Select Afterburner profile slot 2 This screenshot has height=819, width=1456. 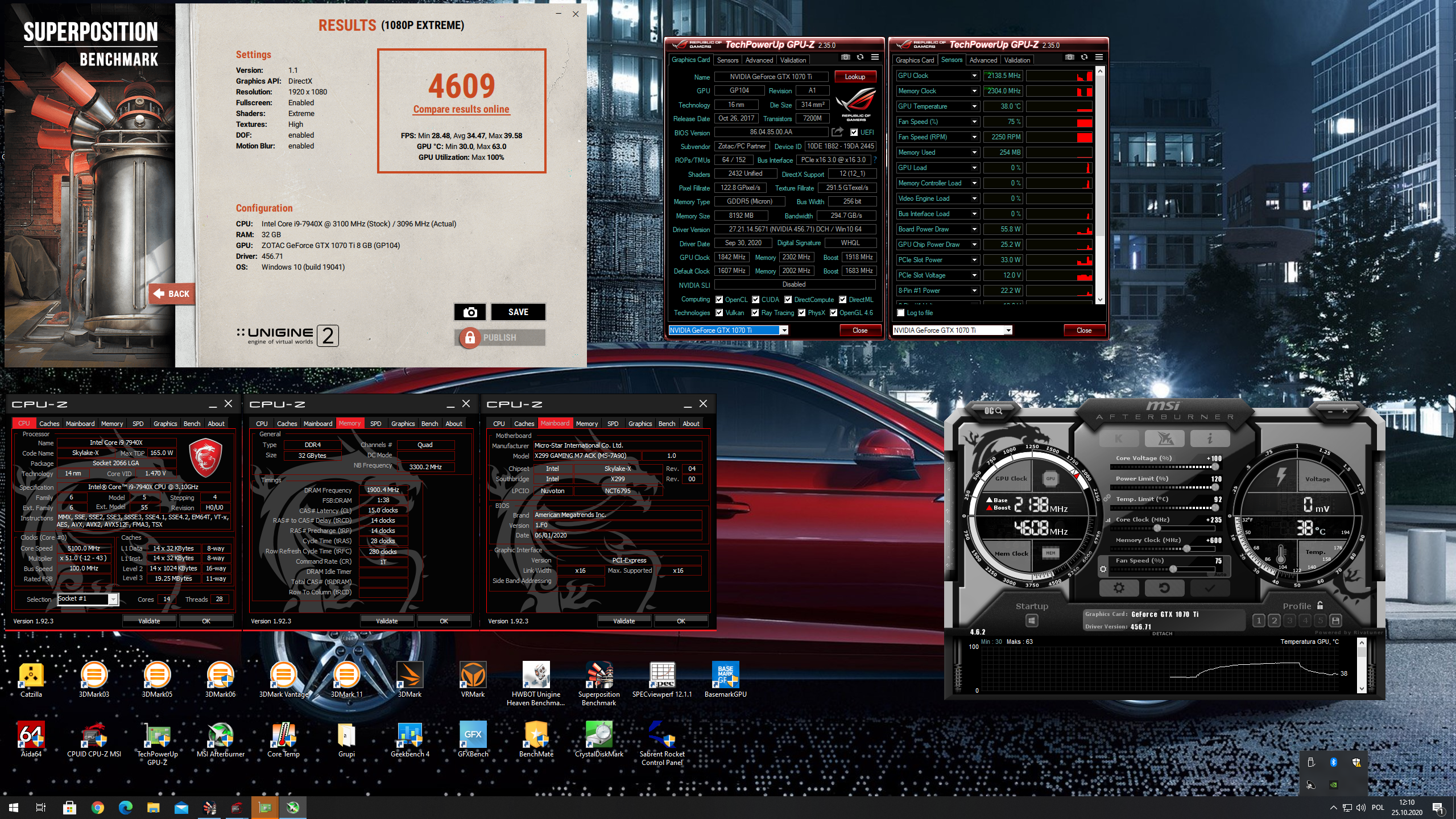coord(1274,621)
